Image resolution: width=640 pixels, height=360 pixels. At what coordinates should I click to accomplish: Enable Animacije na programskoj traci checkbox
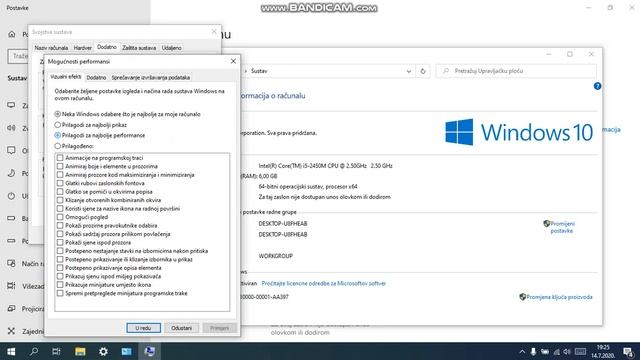click(60, 158)
